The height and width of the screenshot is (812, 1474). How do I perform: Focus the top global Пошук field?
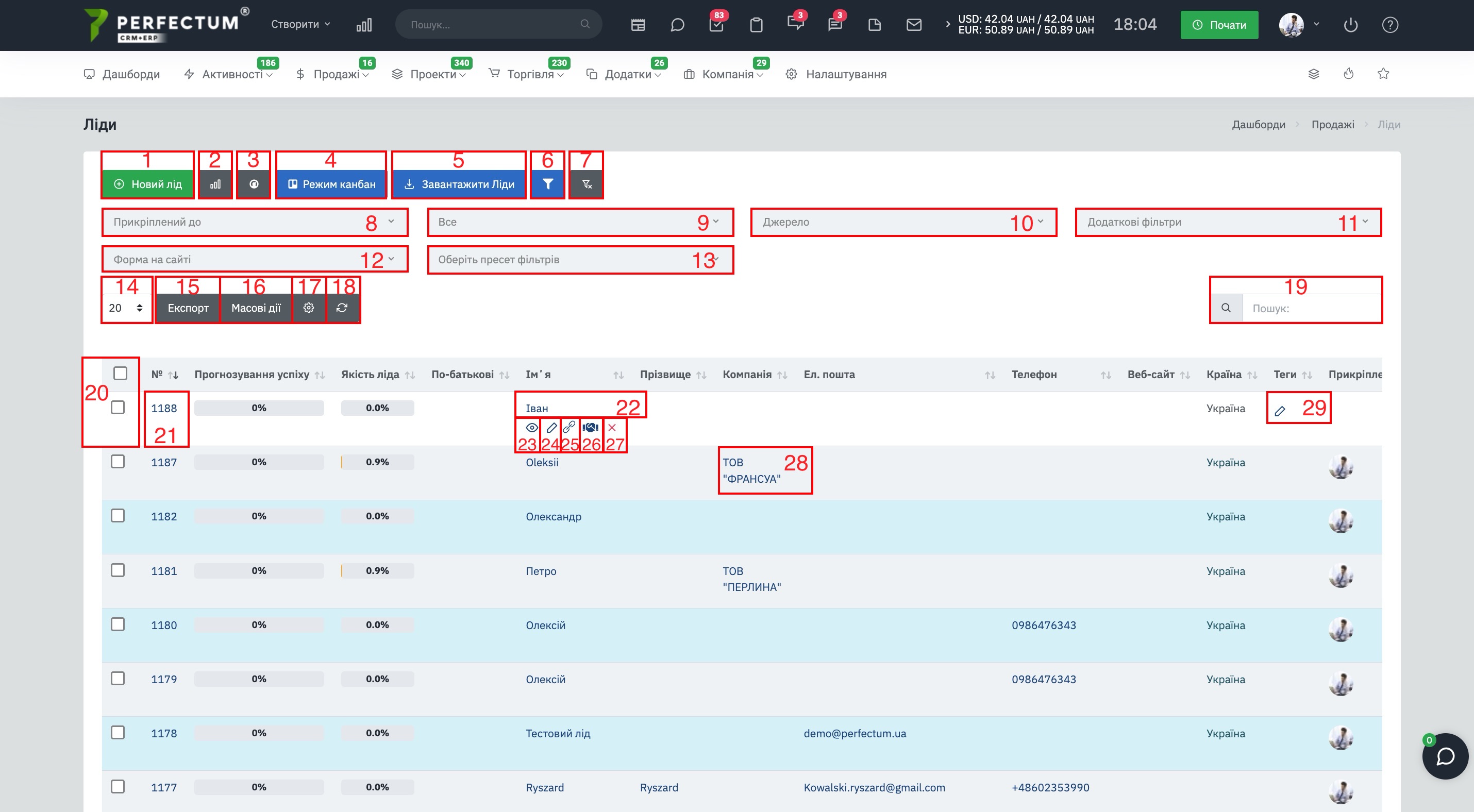[x=498, y=24]
